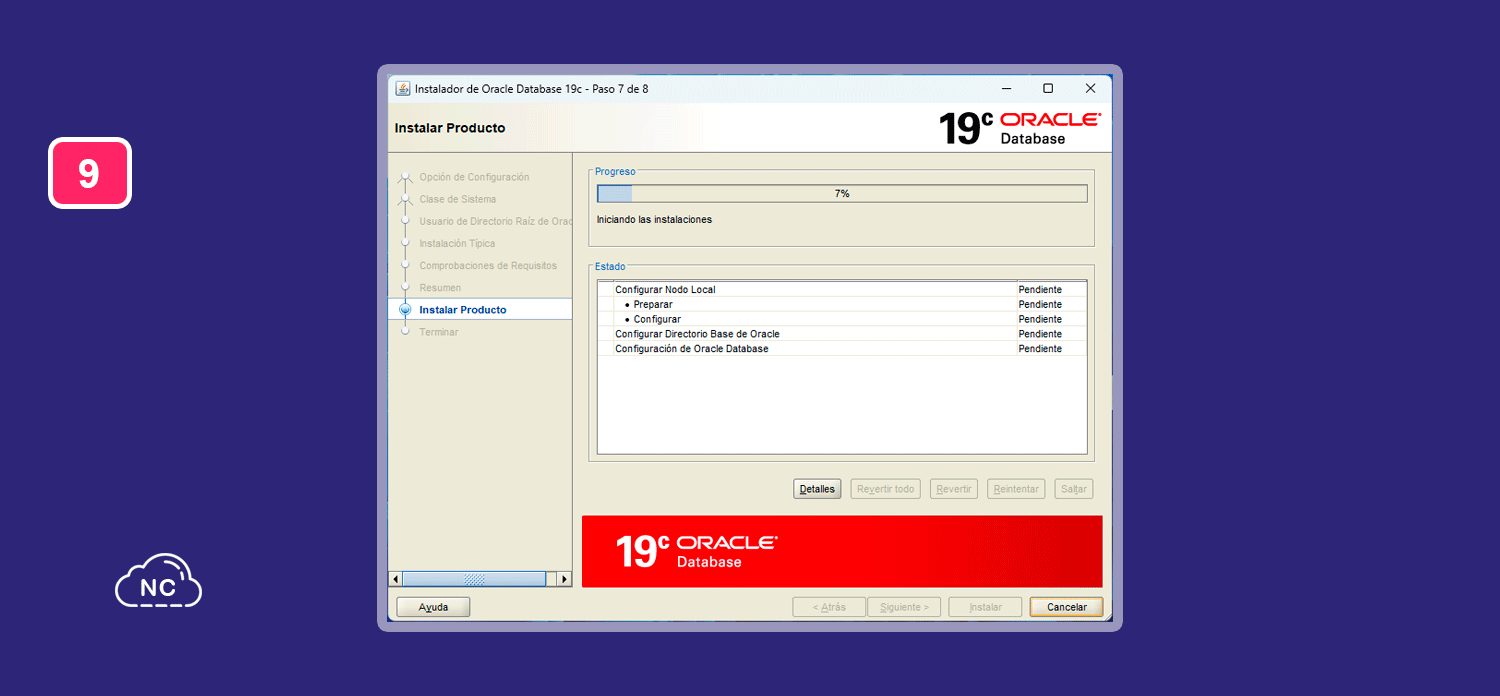Click the Configurar sub-item row
Screen dimensions: 1500x696
click(842, 319)
